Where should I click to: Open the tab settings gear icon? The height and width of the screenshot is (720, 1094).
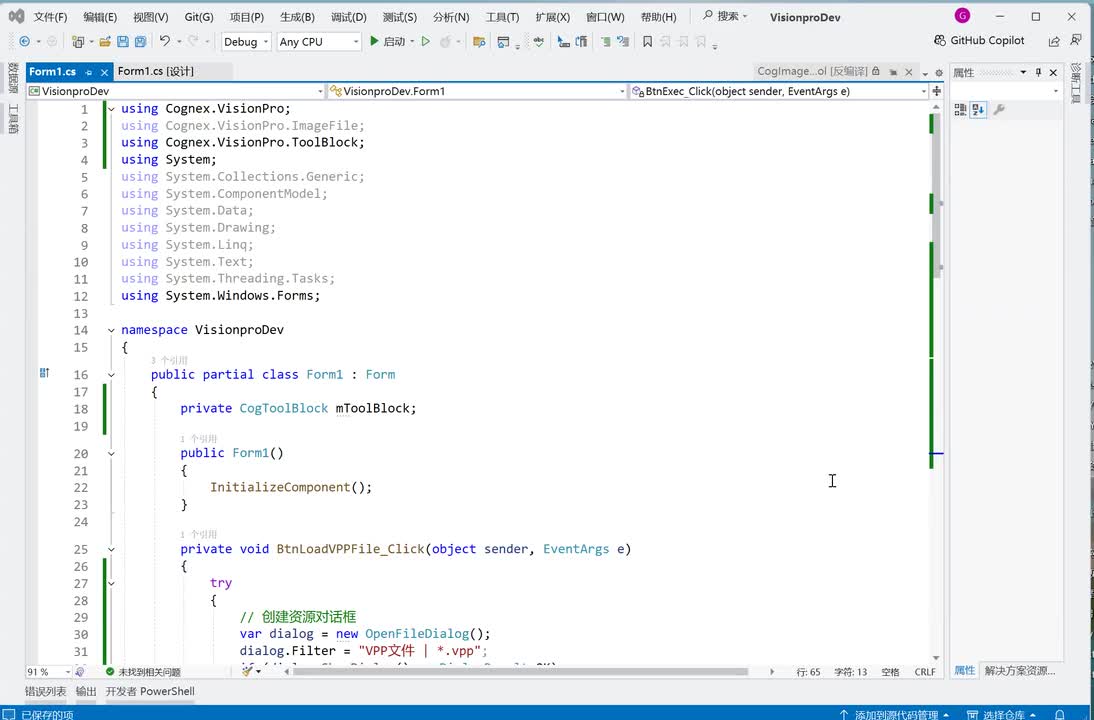(938, 73)
